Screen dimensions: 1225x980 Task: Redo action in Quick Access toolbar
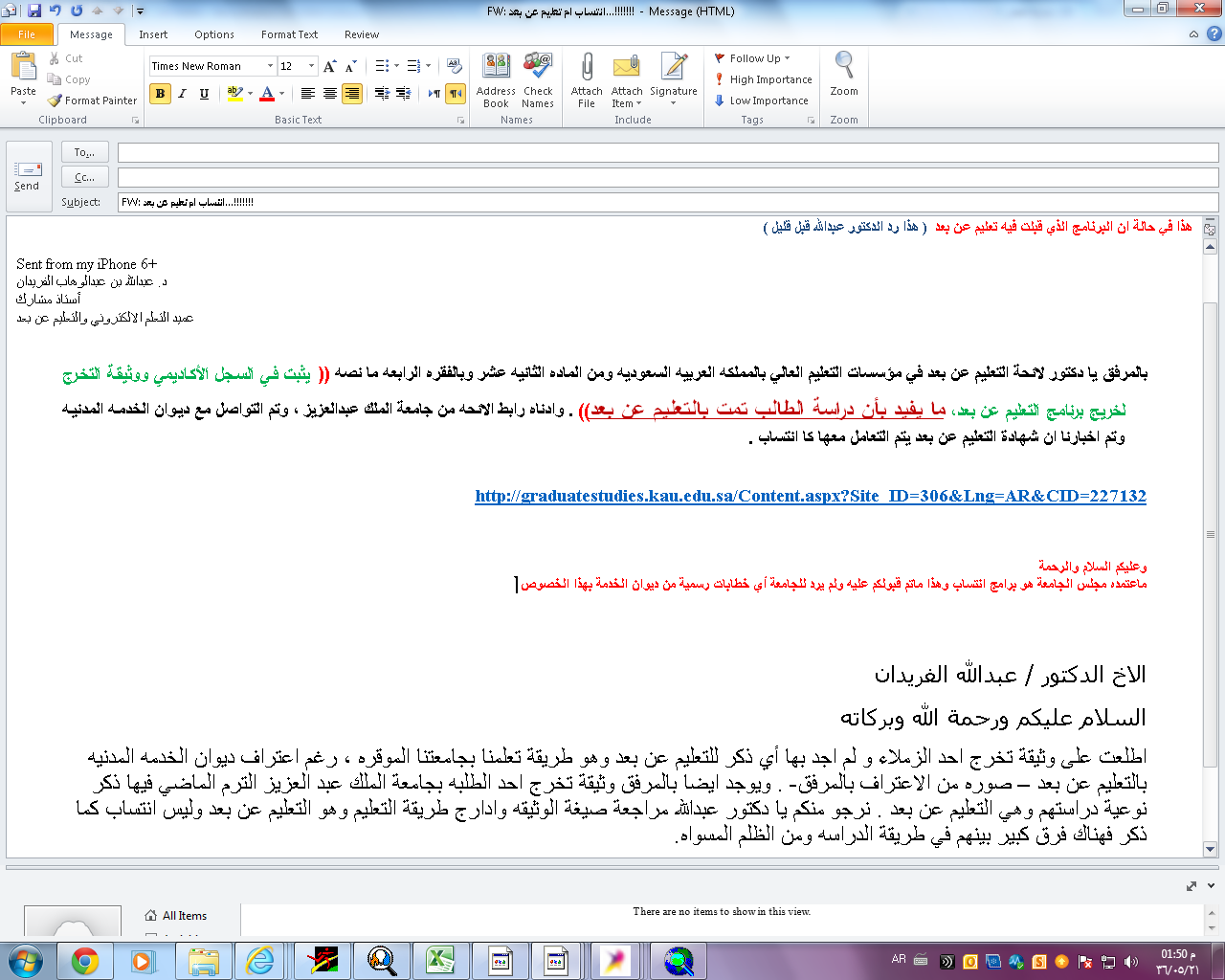77,11
